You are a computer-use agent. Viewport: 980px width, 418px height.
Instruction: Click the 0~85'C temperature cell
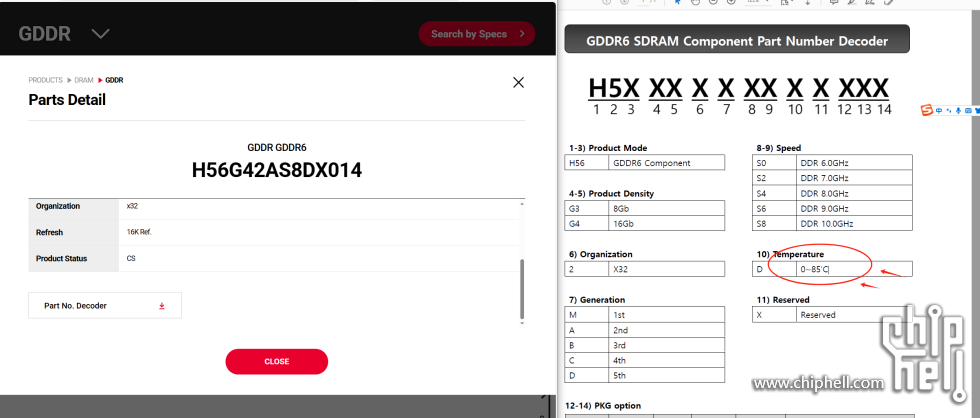pyautogui.click(x=854, y=269)
